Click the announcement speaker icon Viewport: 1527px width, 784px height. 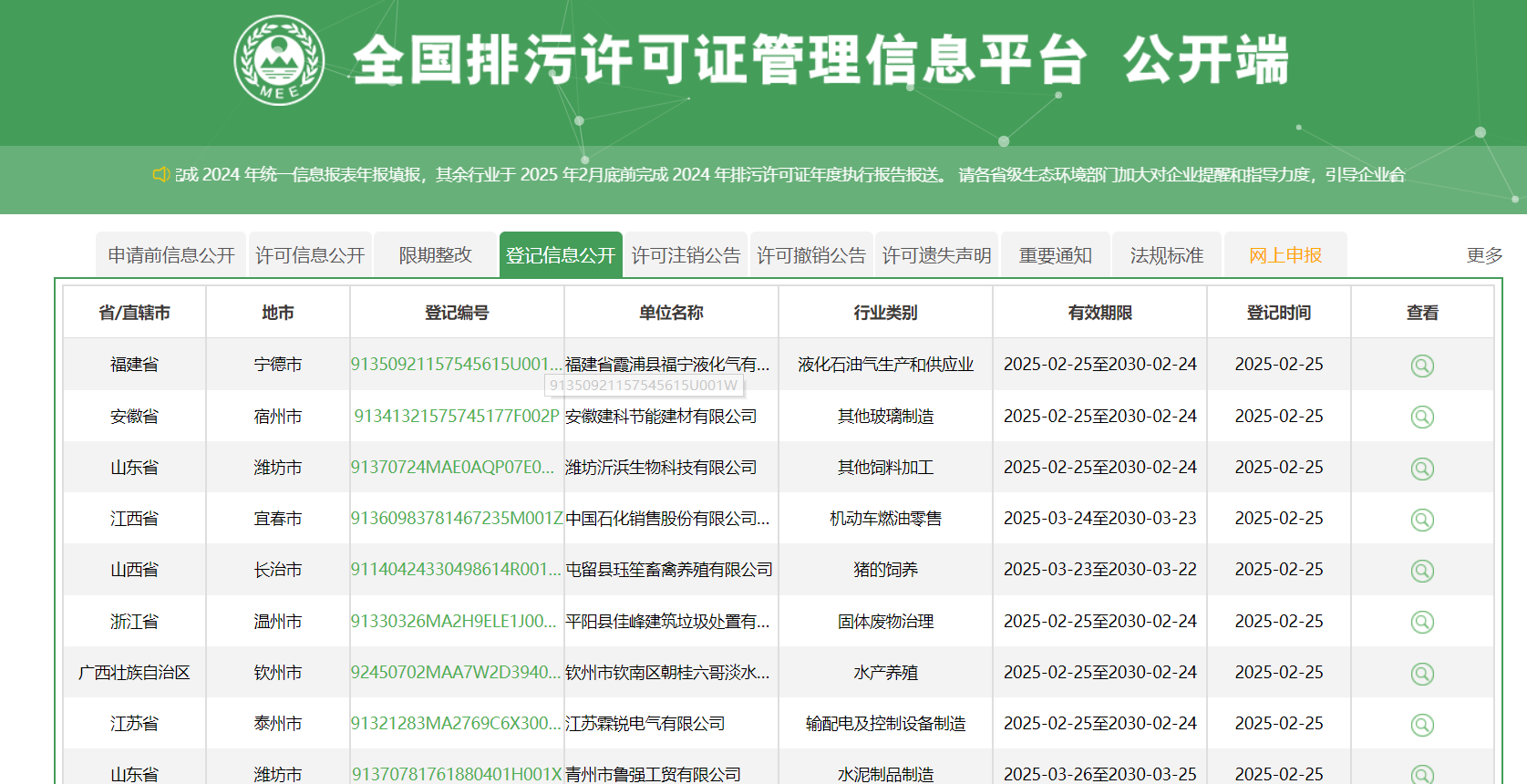[x=160, y=174]
